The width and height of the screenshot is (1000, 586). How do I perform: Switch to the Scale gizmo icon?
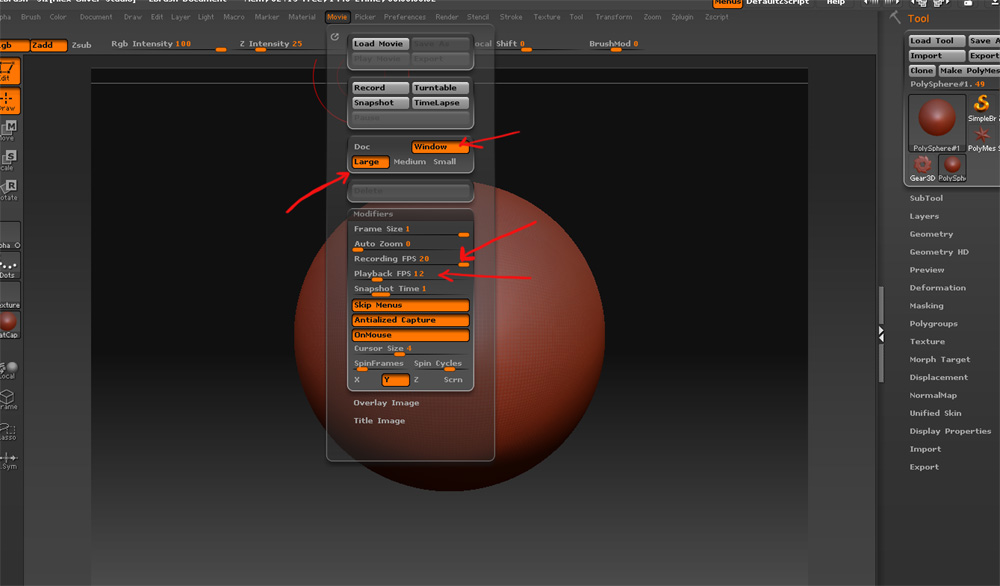point(9,160)
